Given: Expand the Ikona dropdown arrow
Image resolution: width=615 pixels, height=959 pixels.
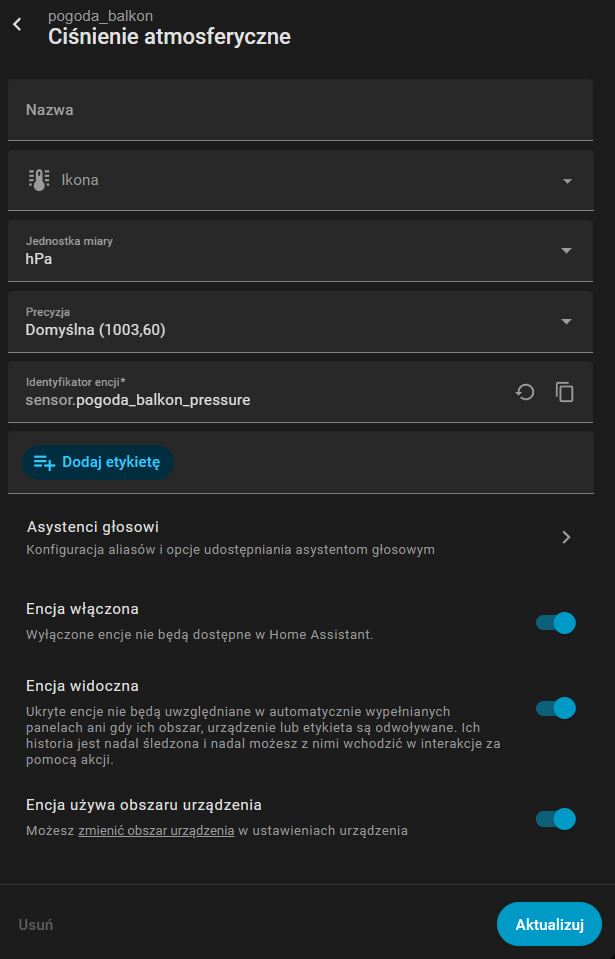Looking at the screenshot, I should (x=567, y=181).
